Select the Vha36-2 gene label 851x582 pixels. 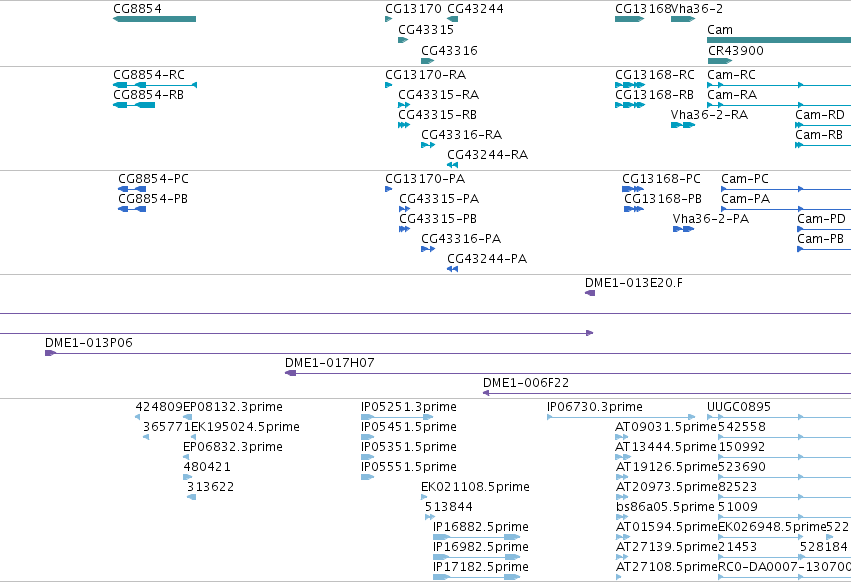(x=697, y=9)
